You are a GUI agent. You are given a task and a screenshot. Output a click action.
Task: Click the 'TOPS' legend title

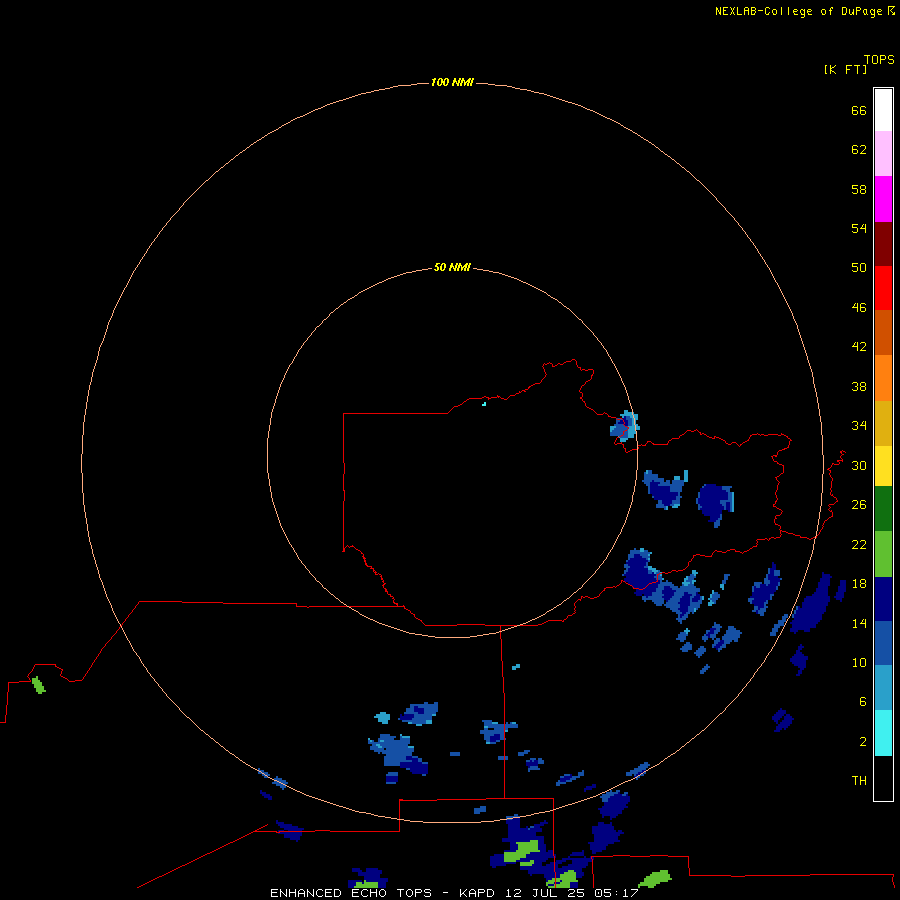879,59
